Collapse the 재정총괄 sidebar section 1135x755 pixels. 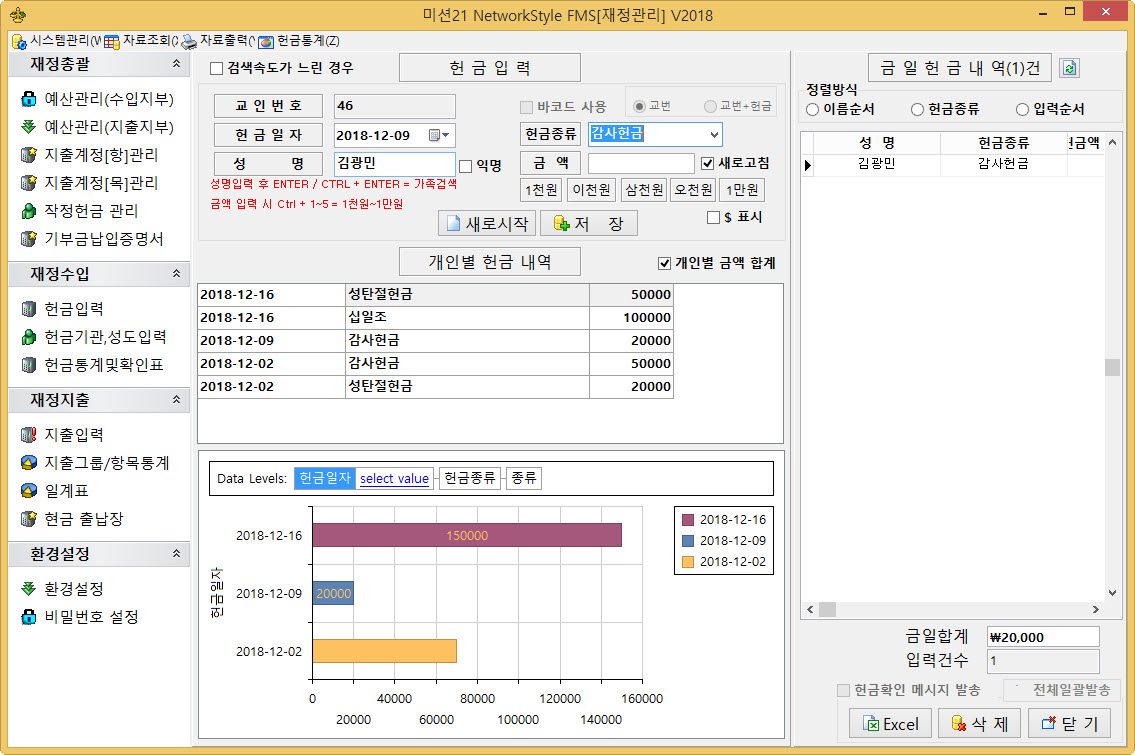click(x=176, y=64)
